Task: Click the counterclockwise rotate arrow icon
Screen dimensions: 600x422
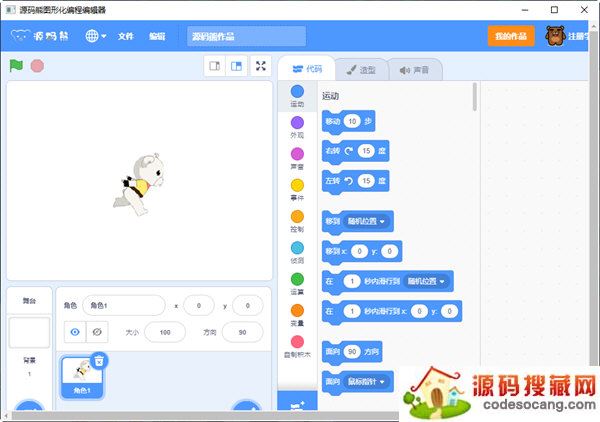Action: tap(348, 181)
